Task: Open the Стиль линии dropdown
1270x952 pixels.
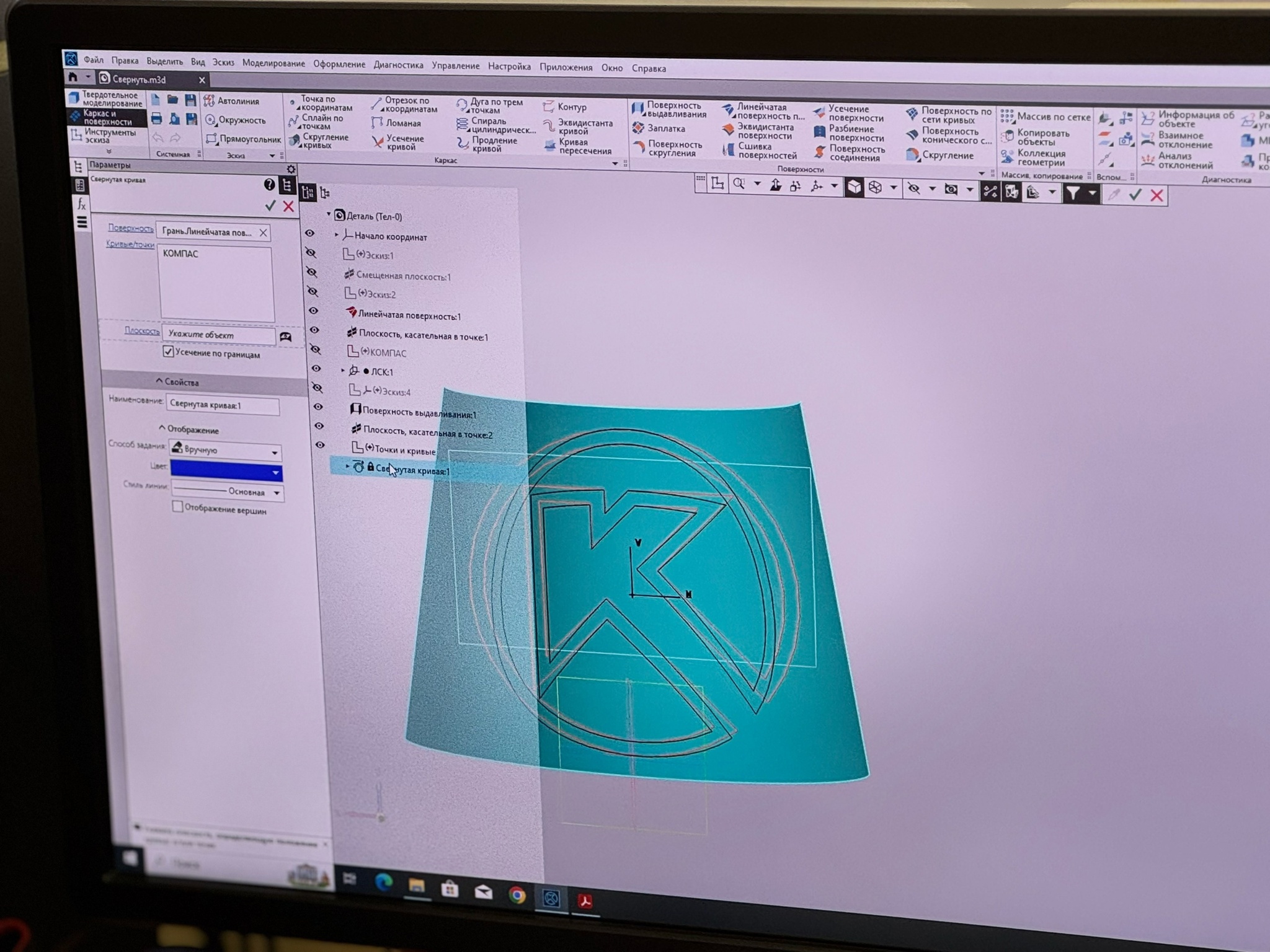Action: pos(277,493)
